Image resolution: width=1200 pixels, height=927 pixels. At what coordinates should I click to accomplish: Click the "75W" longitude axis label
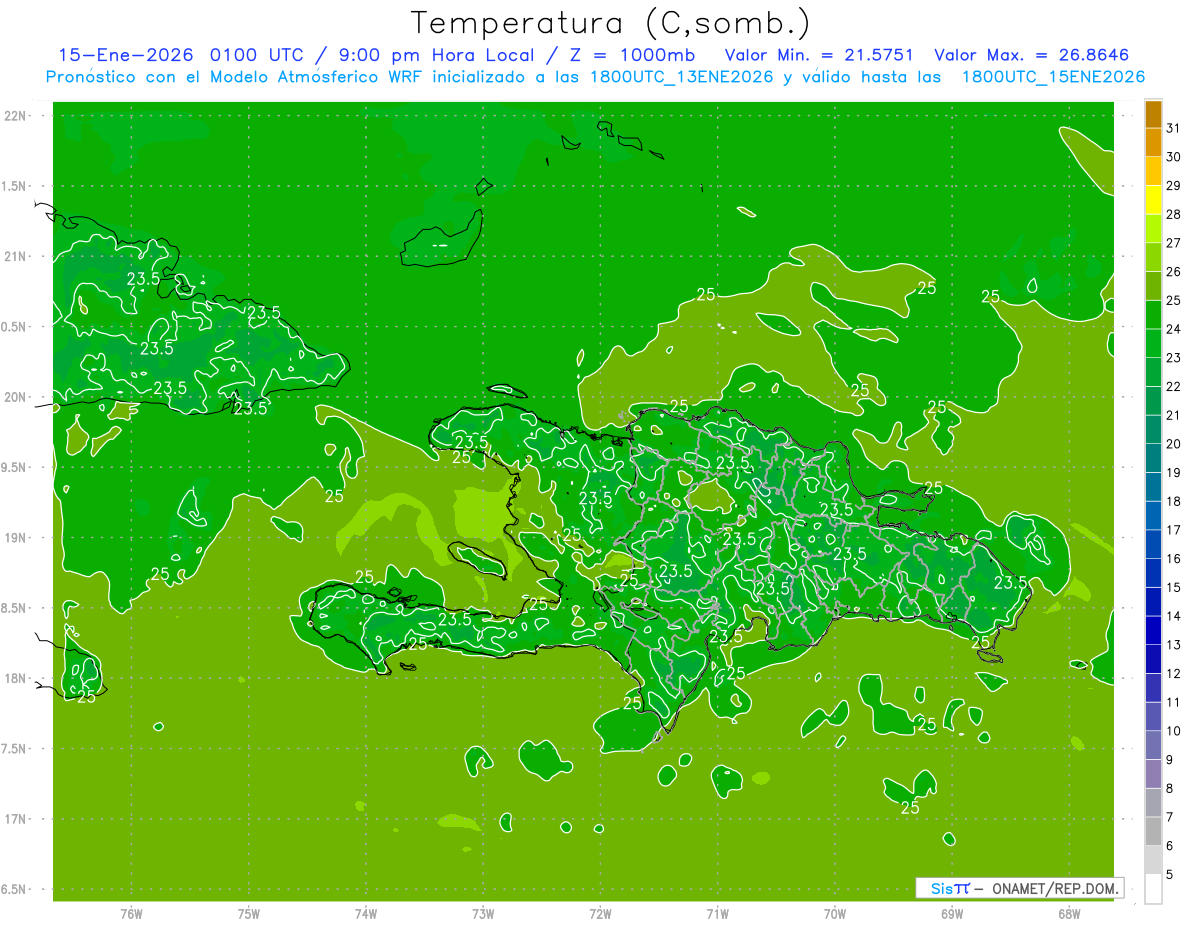click(248, 913)
